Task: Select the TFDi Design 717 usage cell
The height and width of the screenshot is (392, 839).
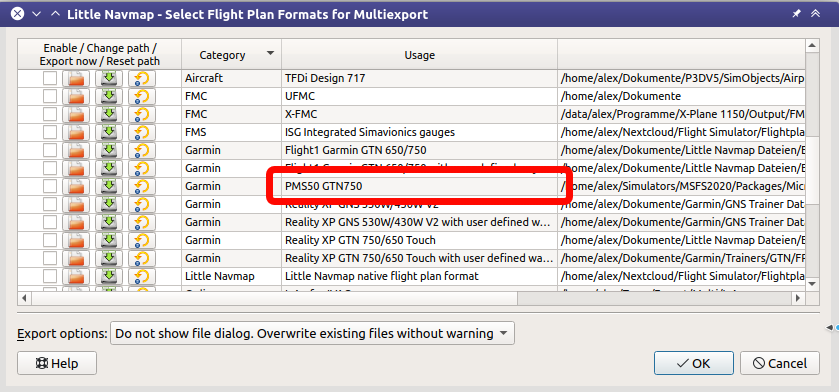Action: click(420, 79)
